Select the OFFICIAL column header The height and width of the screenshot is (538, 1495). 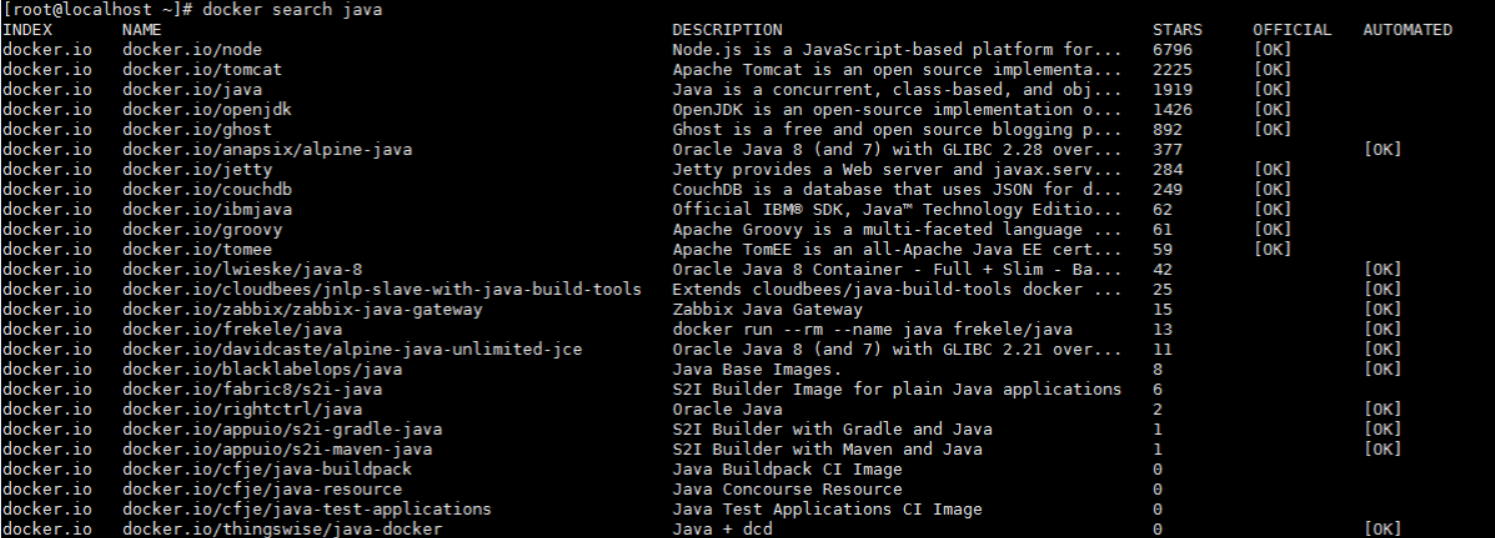pos(1292,29)
